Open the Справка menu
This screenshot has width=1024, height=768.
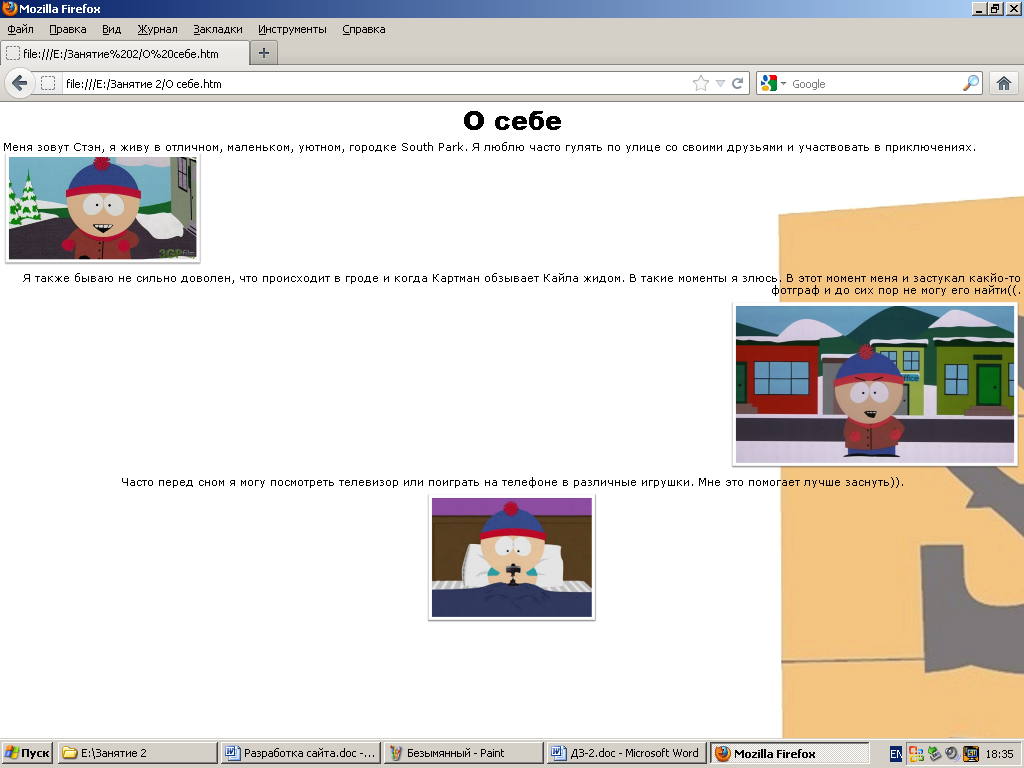pos(364,29)
